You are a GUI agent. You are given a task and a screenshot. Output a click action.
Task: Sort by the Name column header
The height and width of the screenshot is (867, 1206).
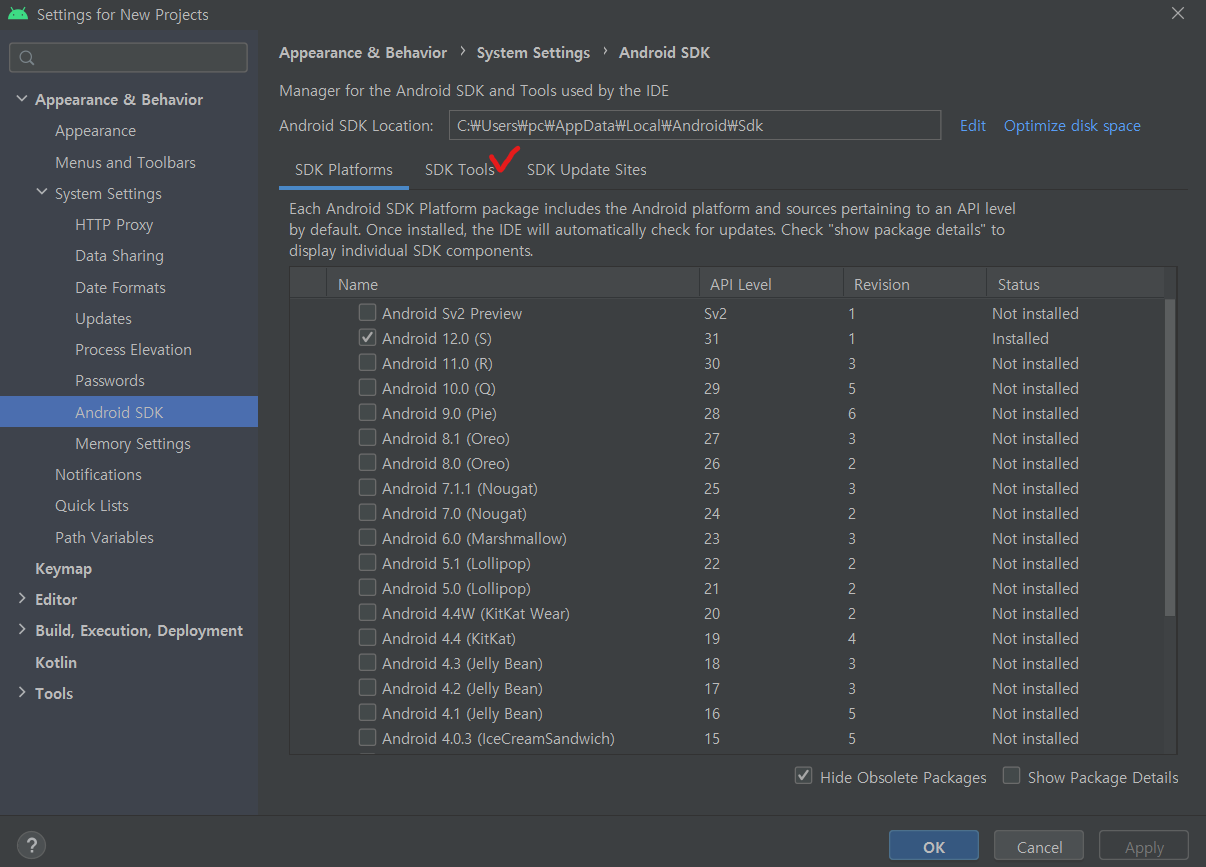point(513,285)
